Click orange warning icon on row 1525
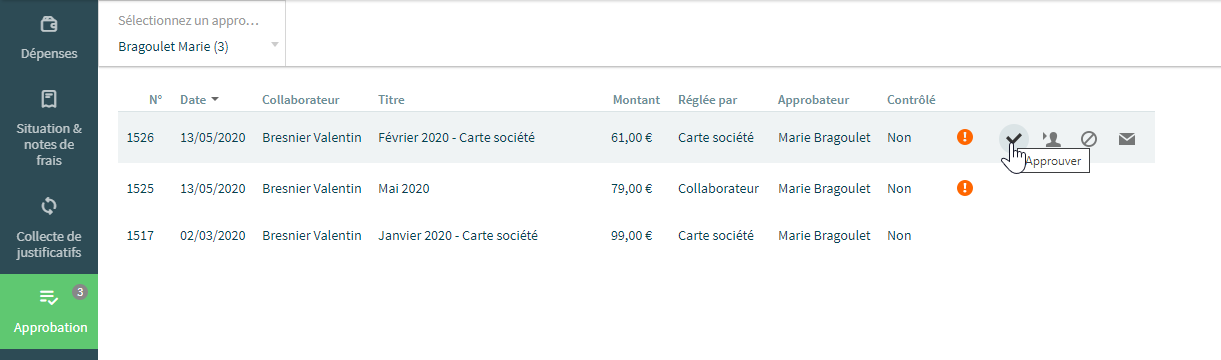This screenshot has width=1221, height=360. click(965, 187)
